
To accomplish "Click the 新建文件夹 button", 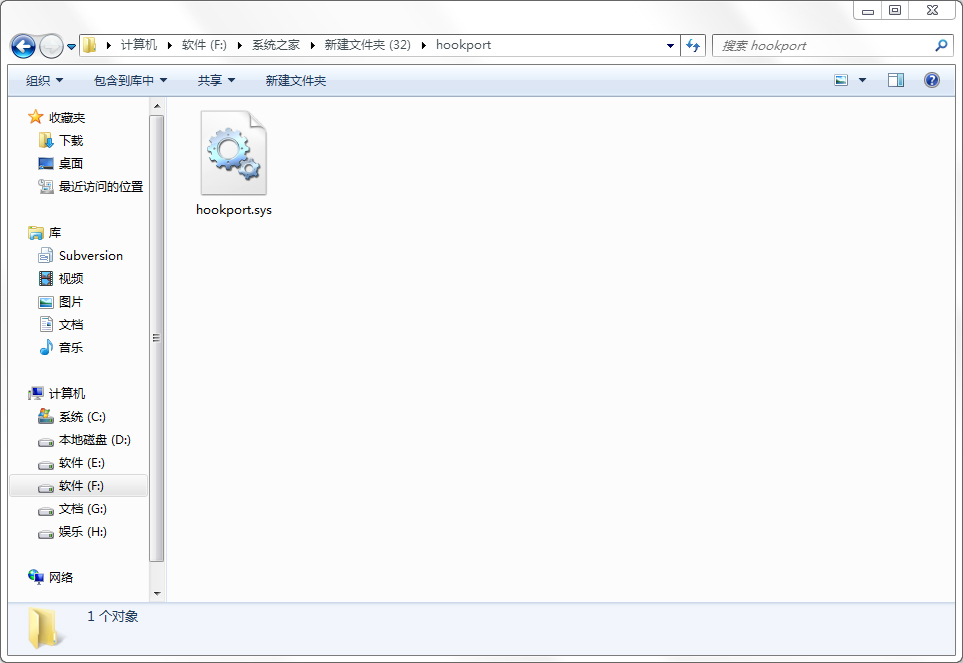I will (x=295, y=80).
